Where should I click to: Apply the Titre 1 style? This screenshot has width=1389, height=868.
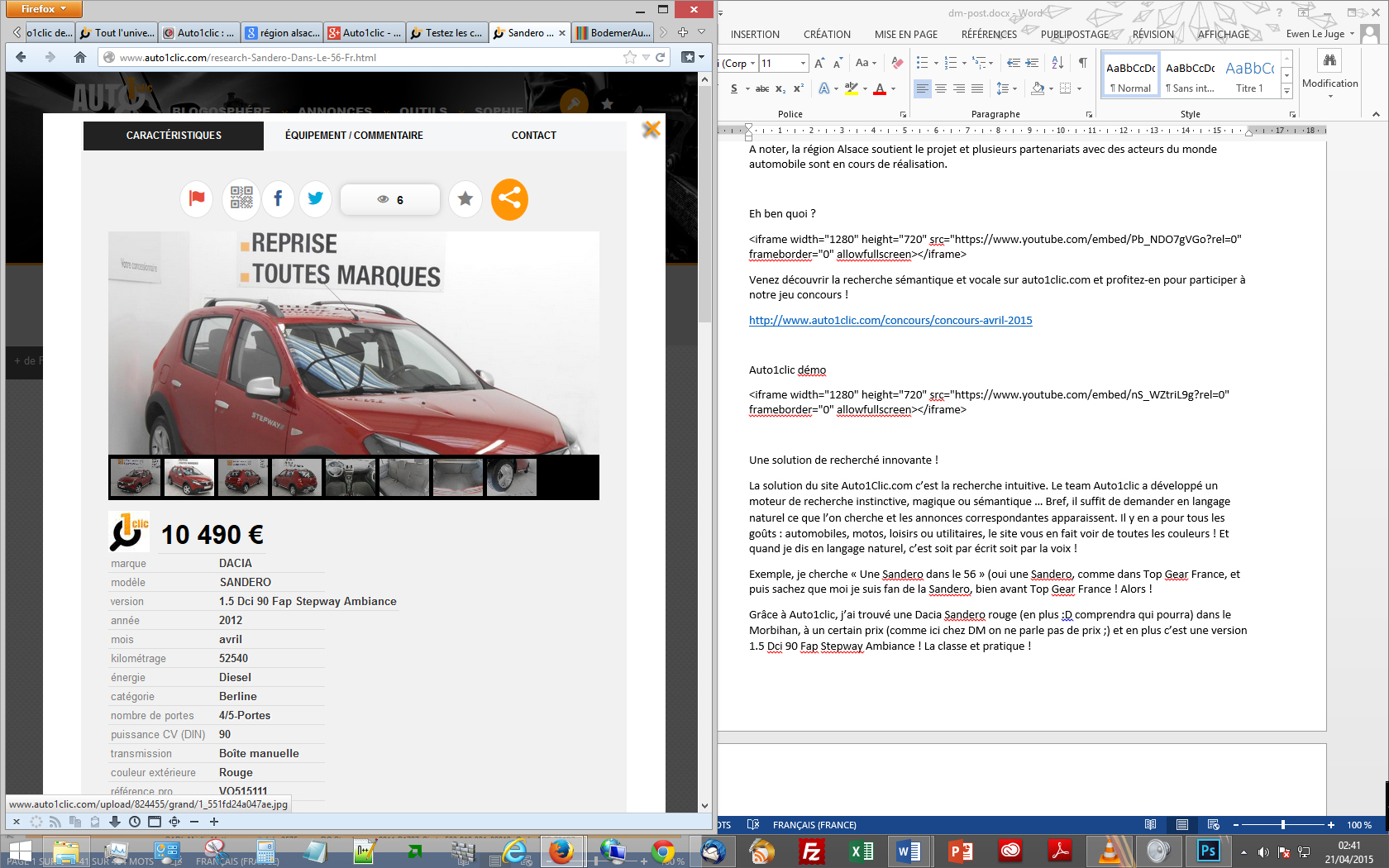1249,75
